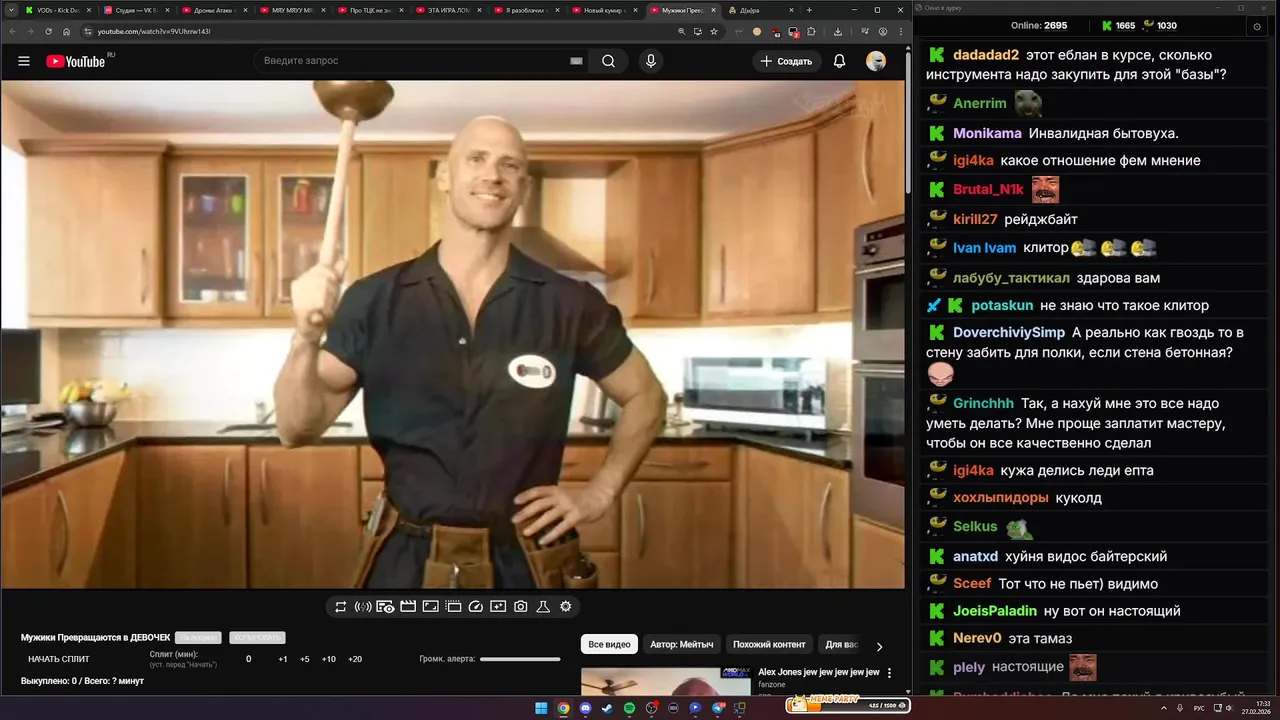Add +10 minutes to split
The image size is (1280, 720).
pos(328,659)
